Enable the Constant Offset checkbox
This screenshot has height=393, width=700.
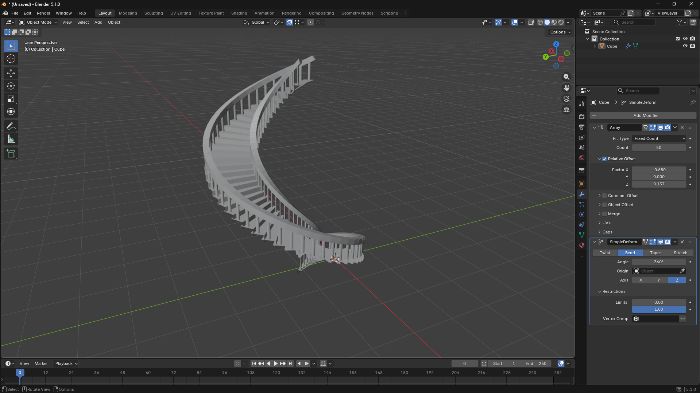604,196
